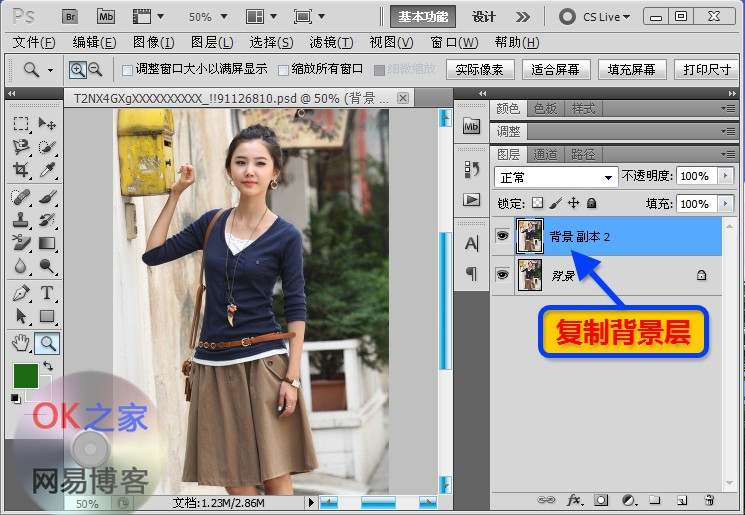
Task: Open the 滤镜(T) menu
Action: point(331,43)
